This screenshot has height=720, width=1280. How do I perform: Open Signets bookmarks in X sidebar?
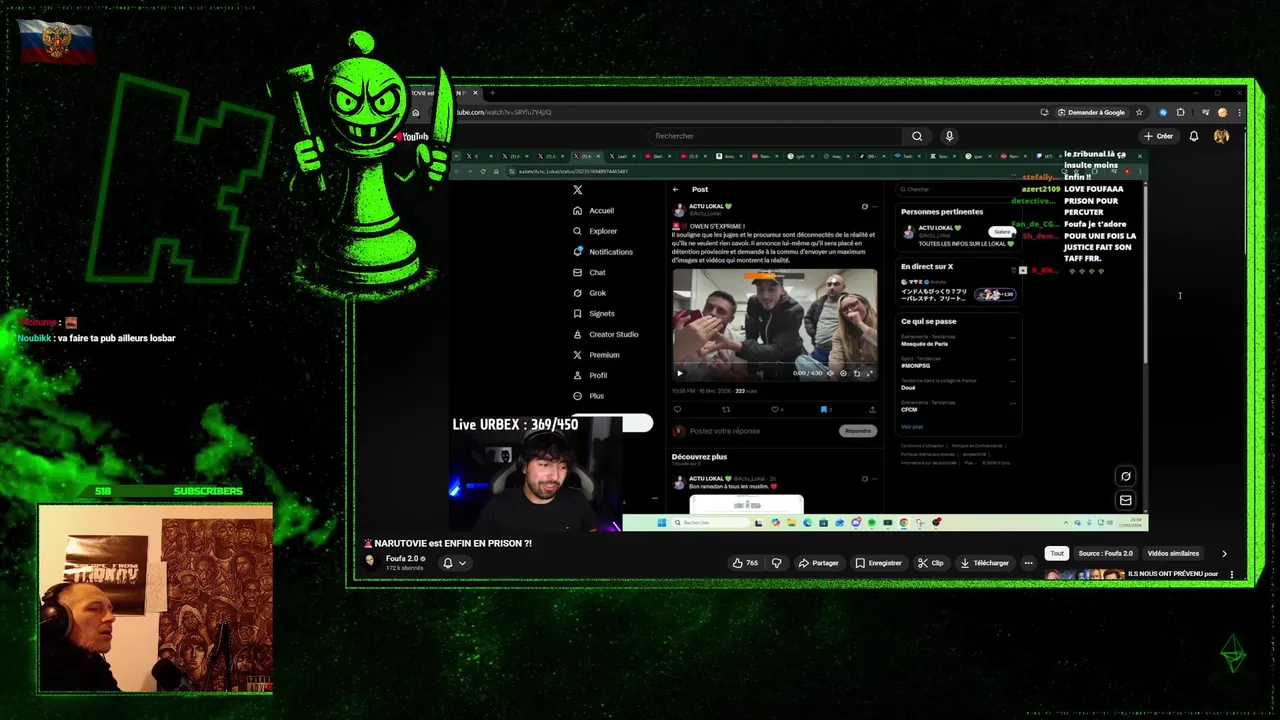point(594,314)
